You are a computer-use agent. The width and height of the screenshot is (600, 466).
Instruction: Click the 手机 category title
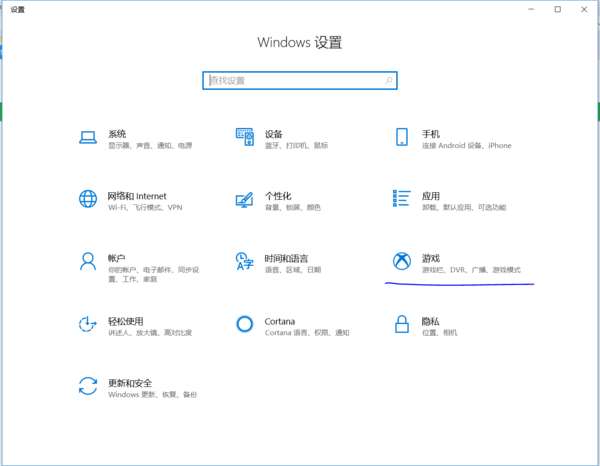click(x=431, y=134)
